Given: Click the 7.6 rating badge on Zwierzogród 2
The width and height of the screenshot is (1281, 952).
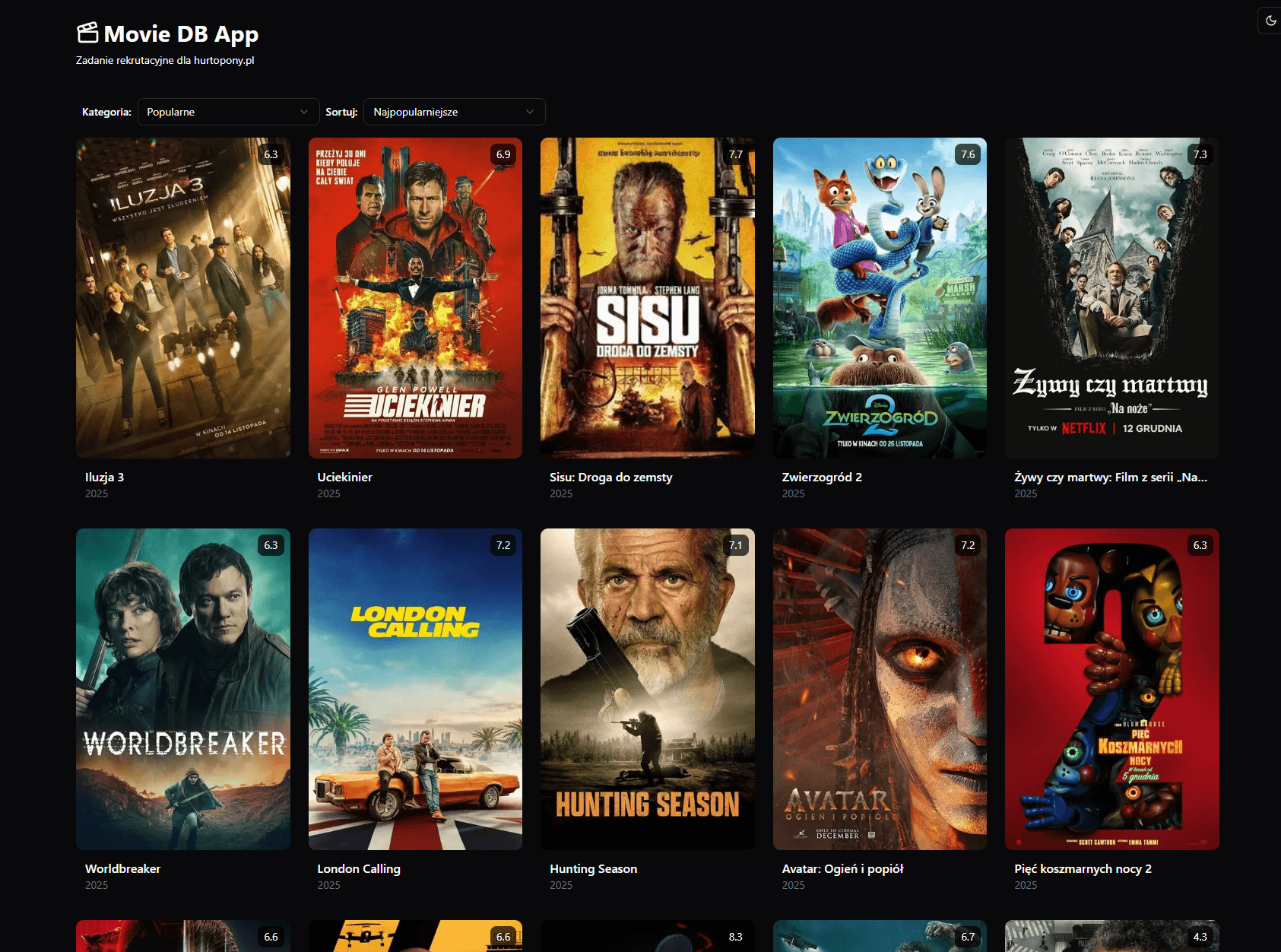Looking at the screenshot, I should (969, 154).
